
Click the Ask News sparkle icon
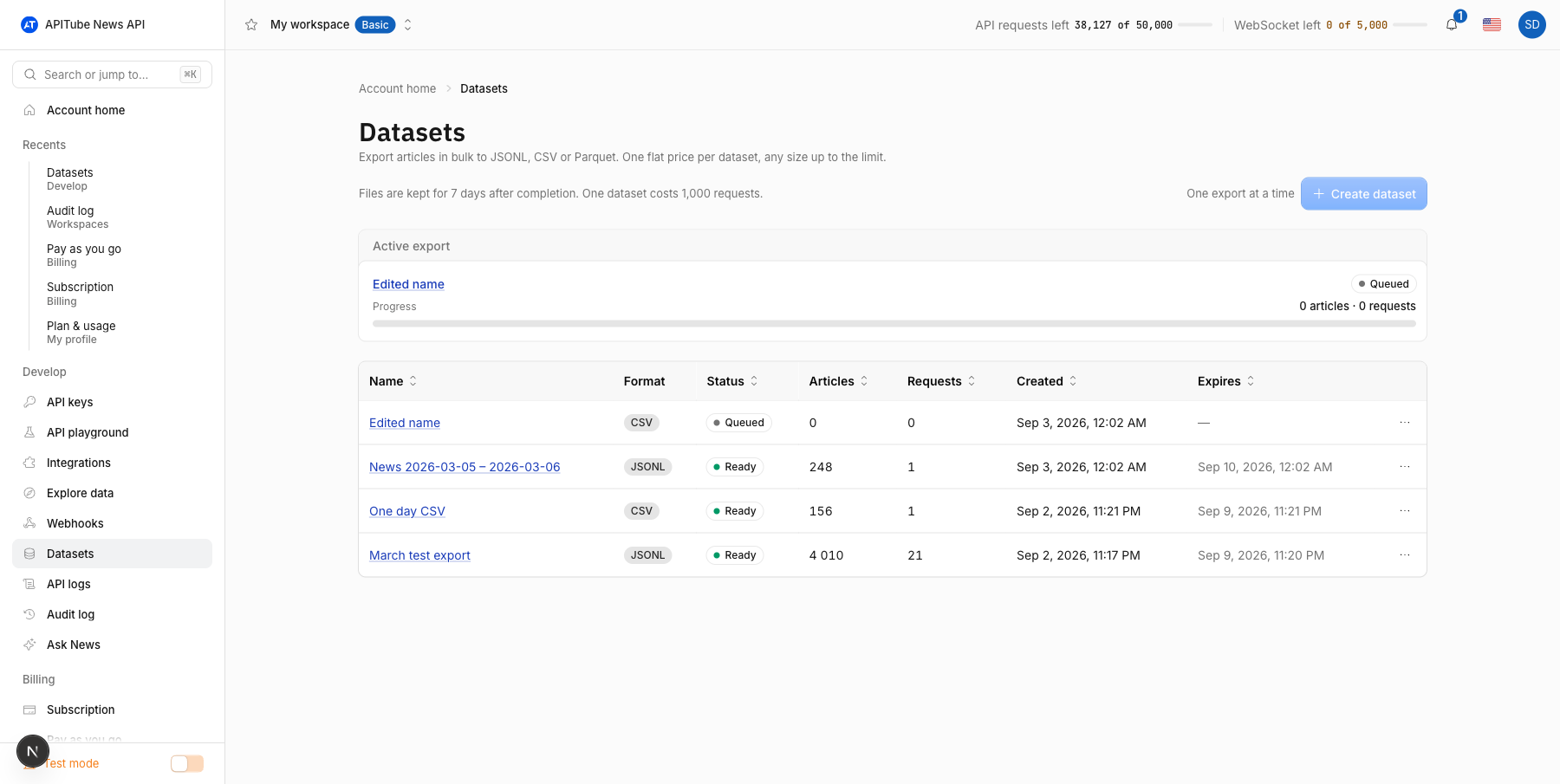click(29, 645)
